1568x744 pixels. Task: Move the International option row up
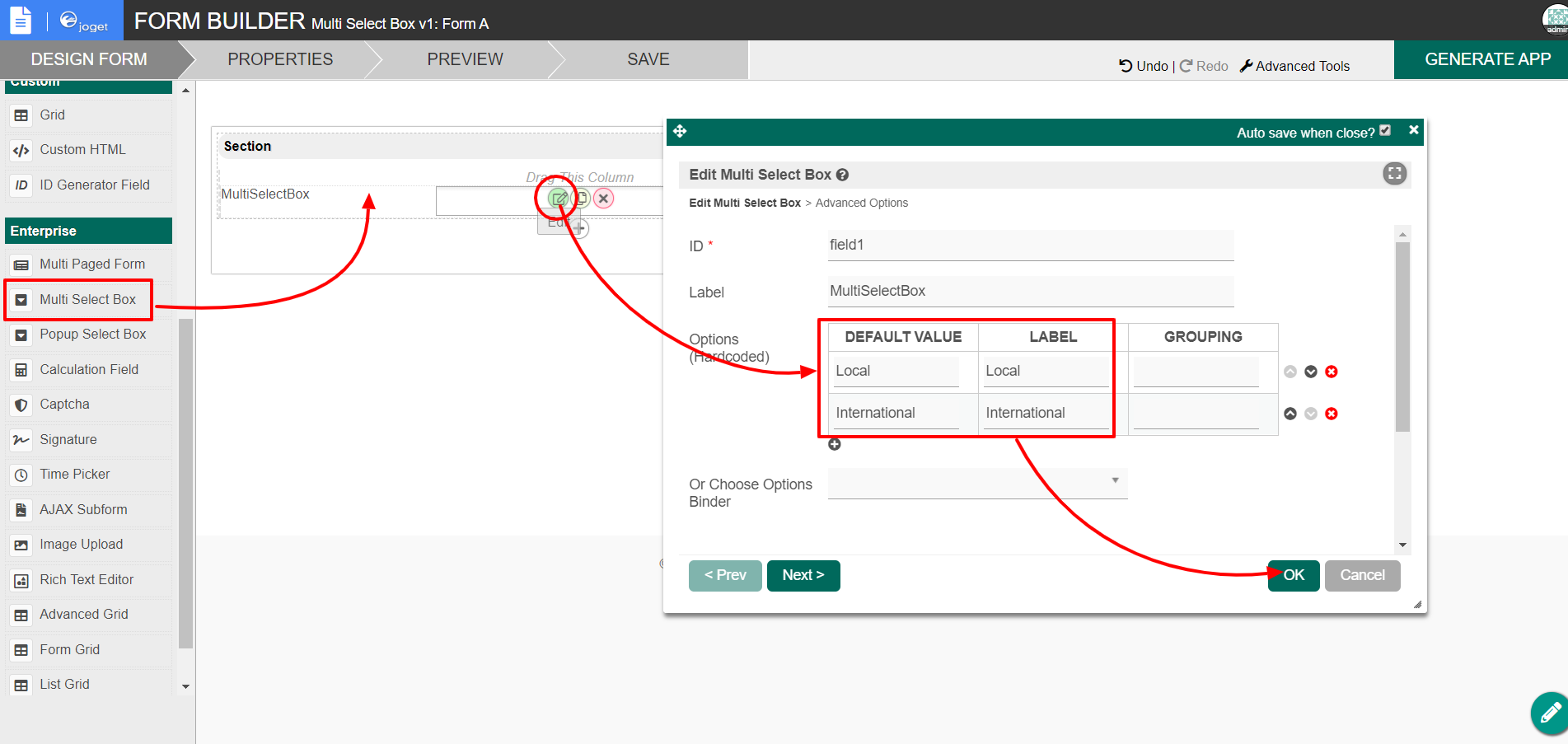click(1290, 414)
